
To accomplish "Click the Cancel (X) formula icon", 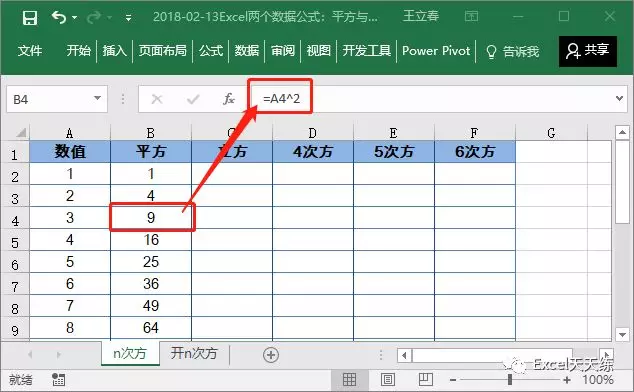I will click(x=157, y=99).
